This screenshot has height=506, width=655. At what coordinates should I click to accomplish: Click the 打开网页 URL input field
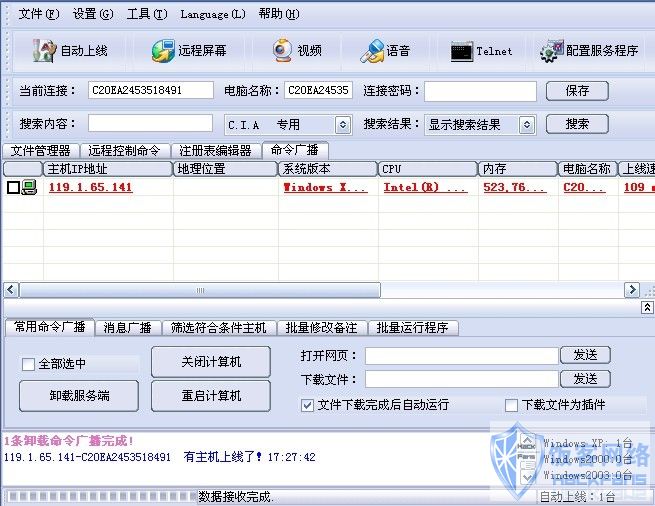pos(461,356)
